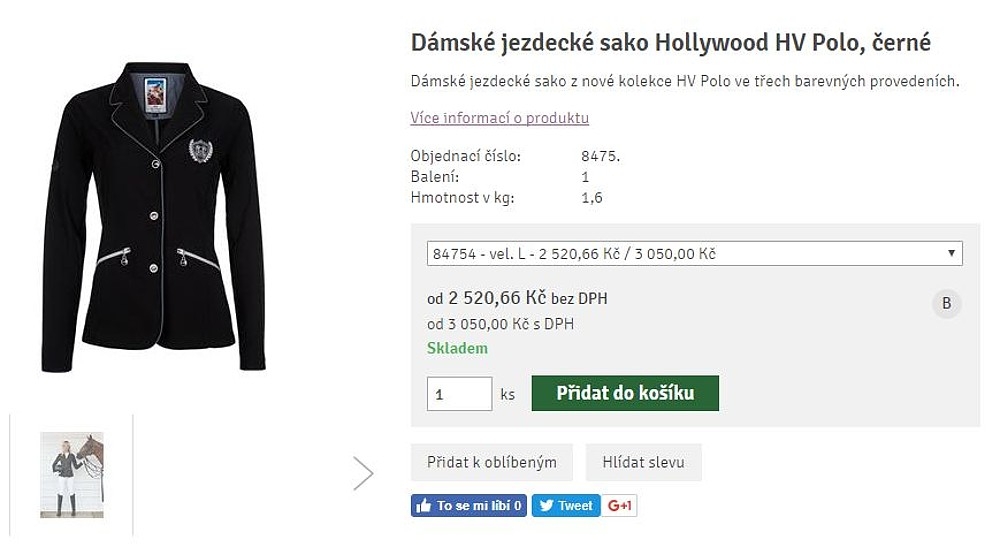1000x547 pixels.
Task: Enlarge the main black jacket image
Action: pos(153,216)
